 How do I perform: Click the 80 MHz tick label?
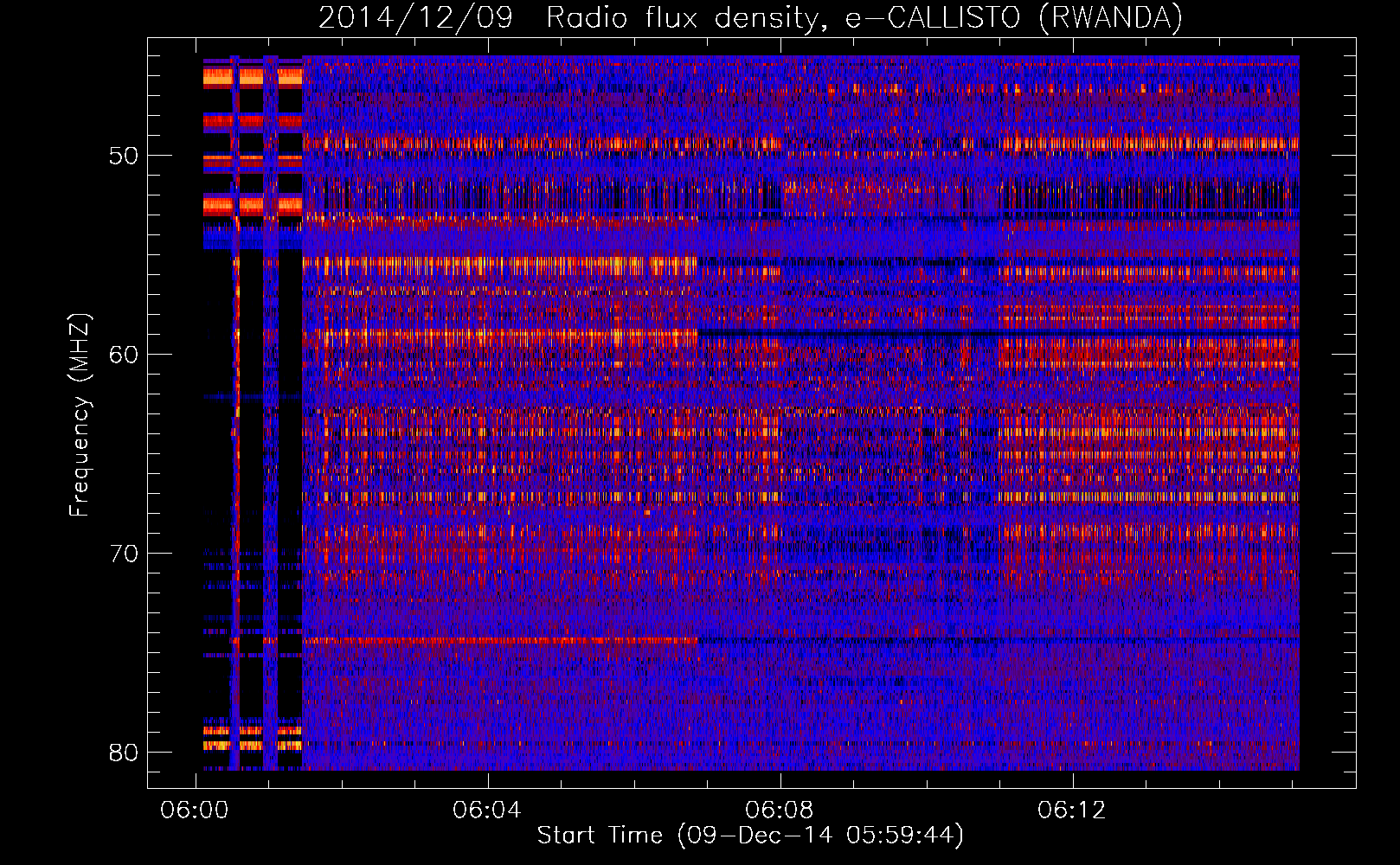coord(125,753)
